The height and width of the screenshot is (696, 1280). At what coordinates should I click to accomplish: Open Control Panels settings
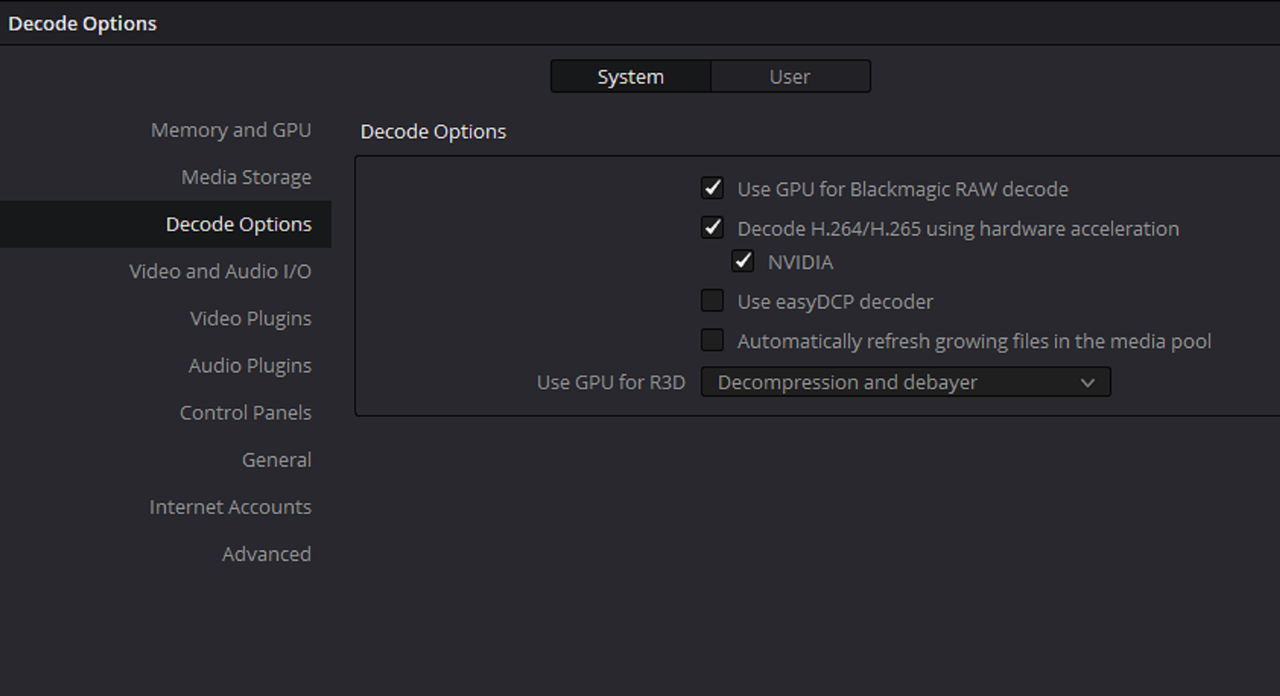coord(246,412)
